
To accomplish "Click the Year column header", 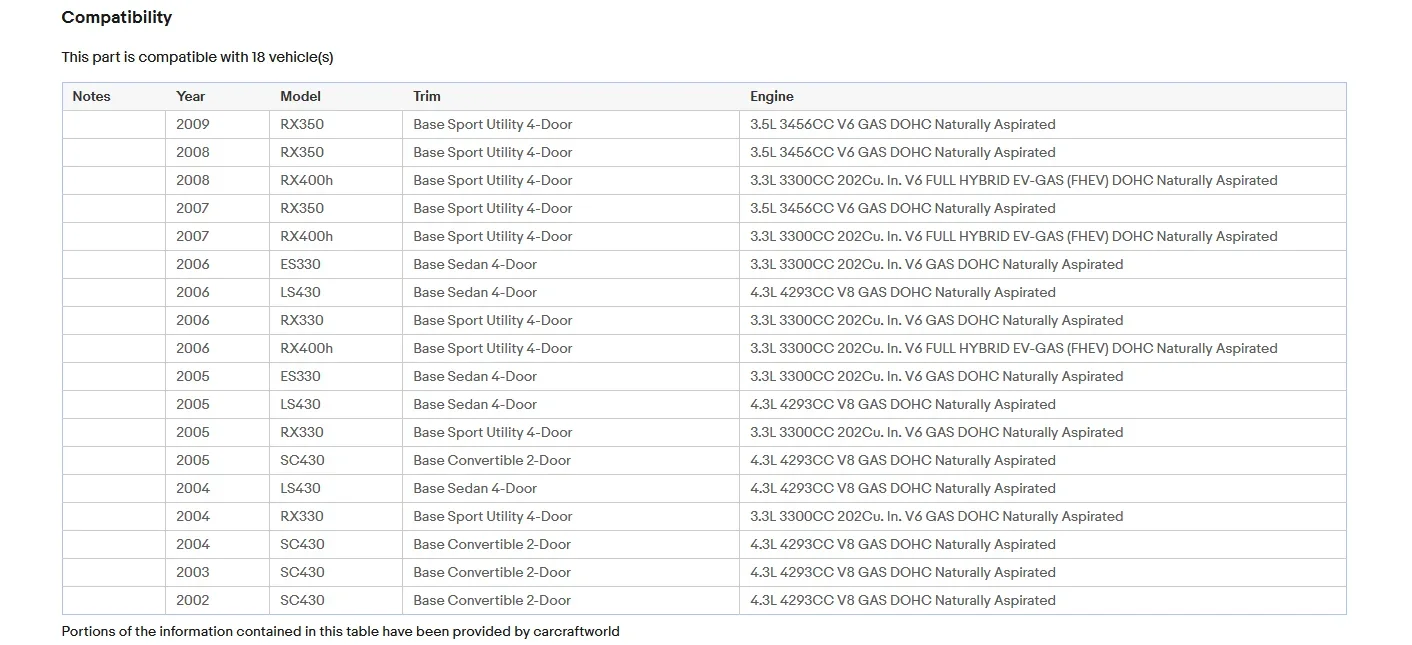I will [217, 97].
